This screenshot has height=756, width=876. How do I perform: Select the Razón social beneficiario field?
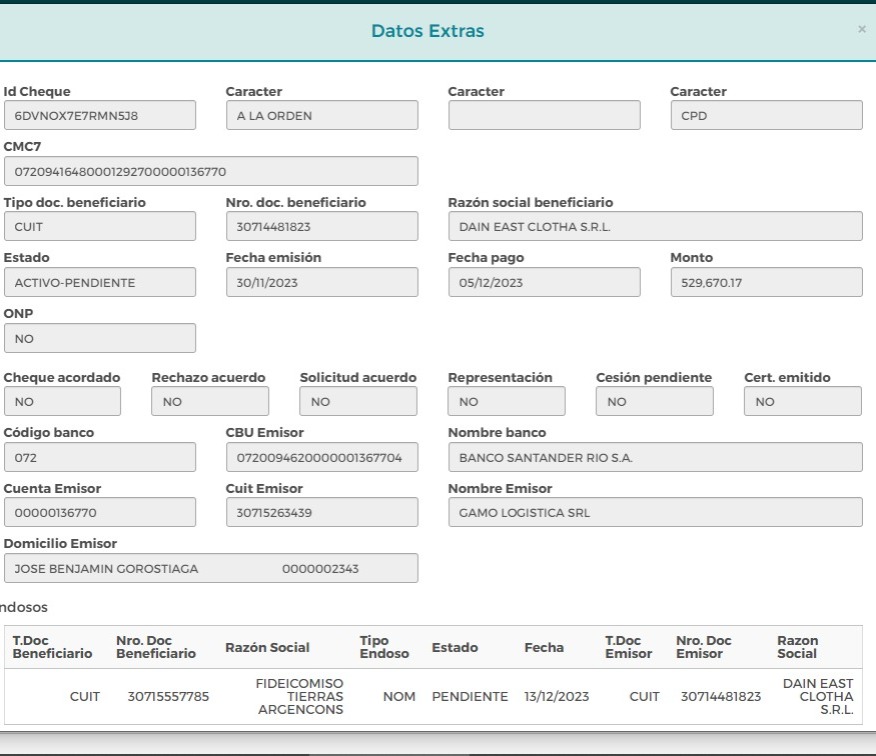(655, 226)
